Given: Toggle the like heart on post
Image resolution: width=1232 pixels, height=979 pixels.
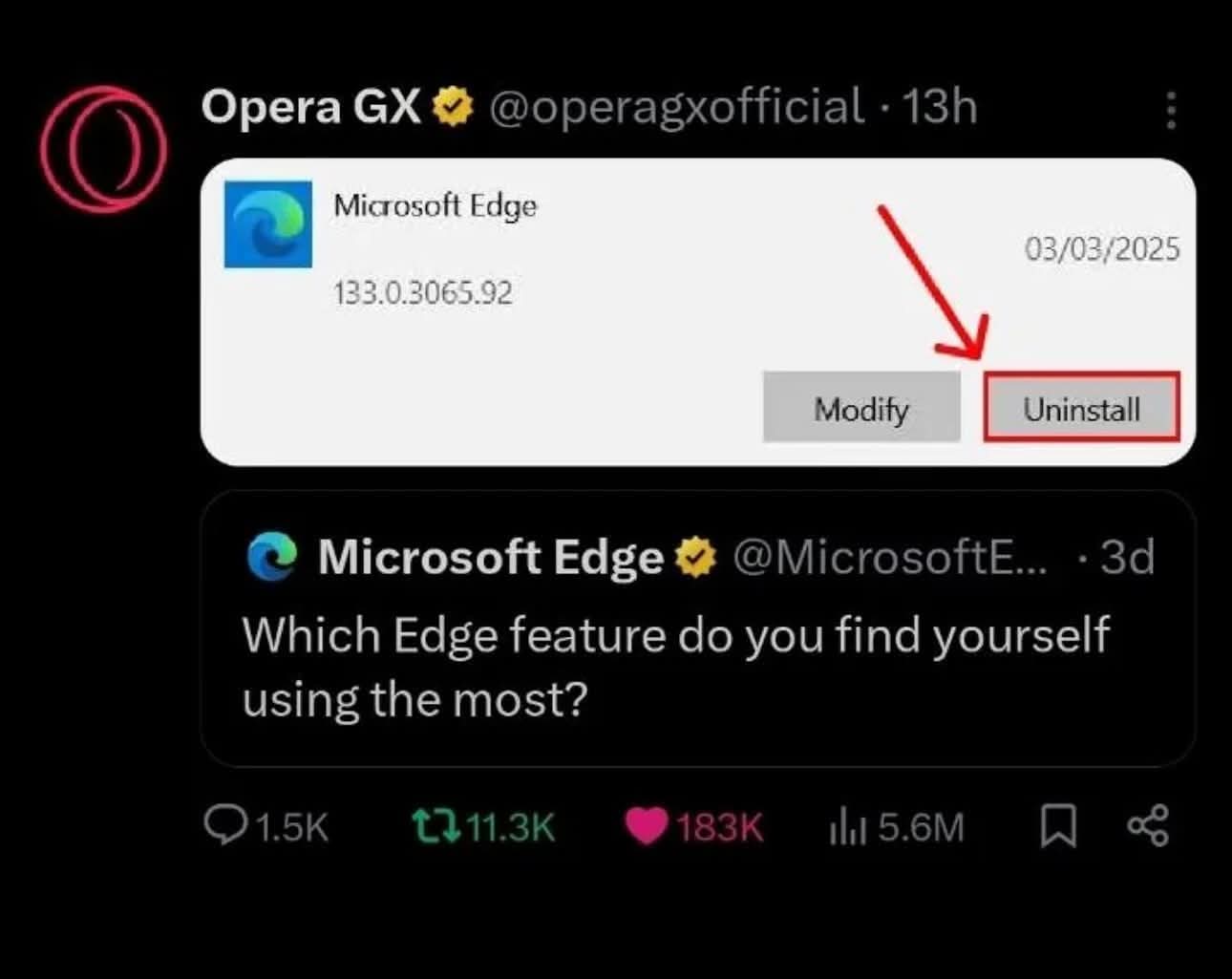Looking at the screenshot, I should point(646,826).
